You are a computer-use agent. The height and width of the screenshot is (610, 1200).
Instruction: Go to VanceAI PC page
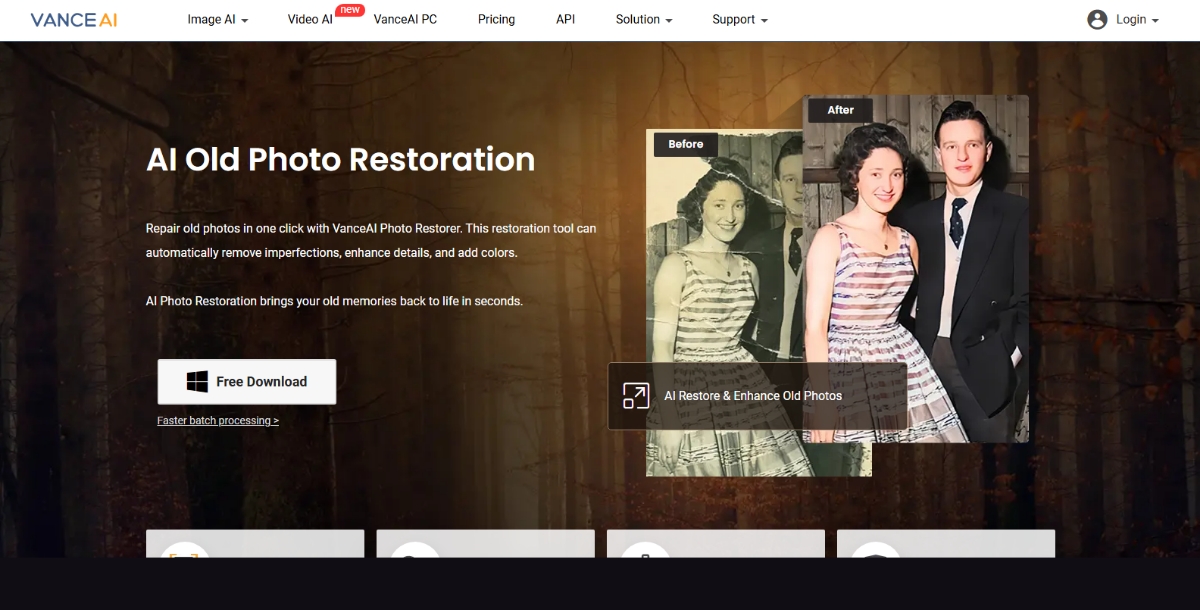(405, 19)
